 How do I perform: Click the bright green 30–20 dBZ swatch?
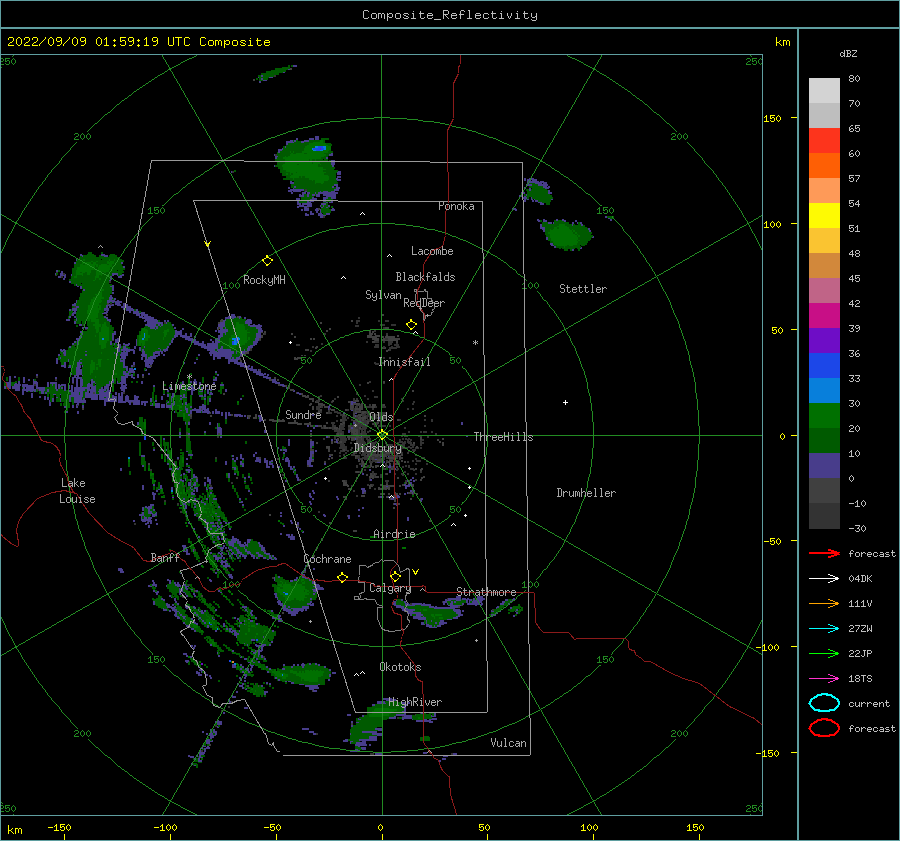coord(824,416)
